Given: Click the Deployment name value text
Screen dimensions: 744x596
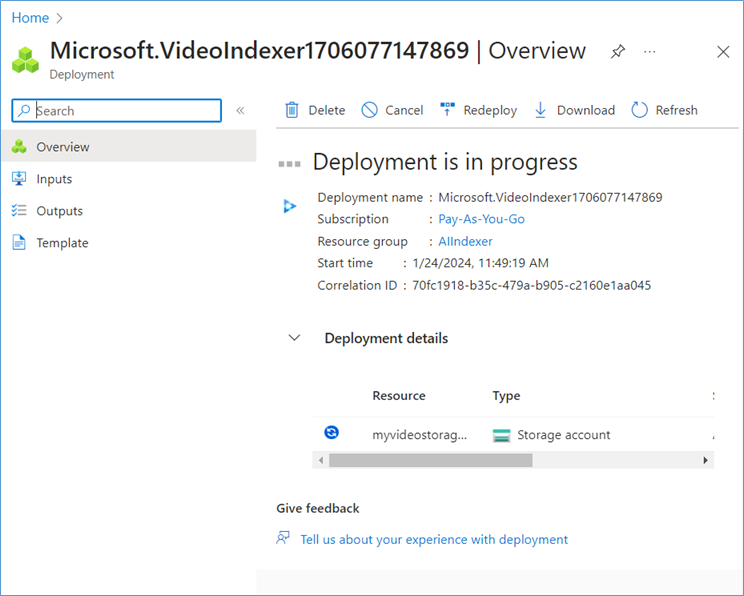Looking at the screenshot, I should pos(550,197).
